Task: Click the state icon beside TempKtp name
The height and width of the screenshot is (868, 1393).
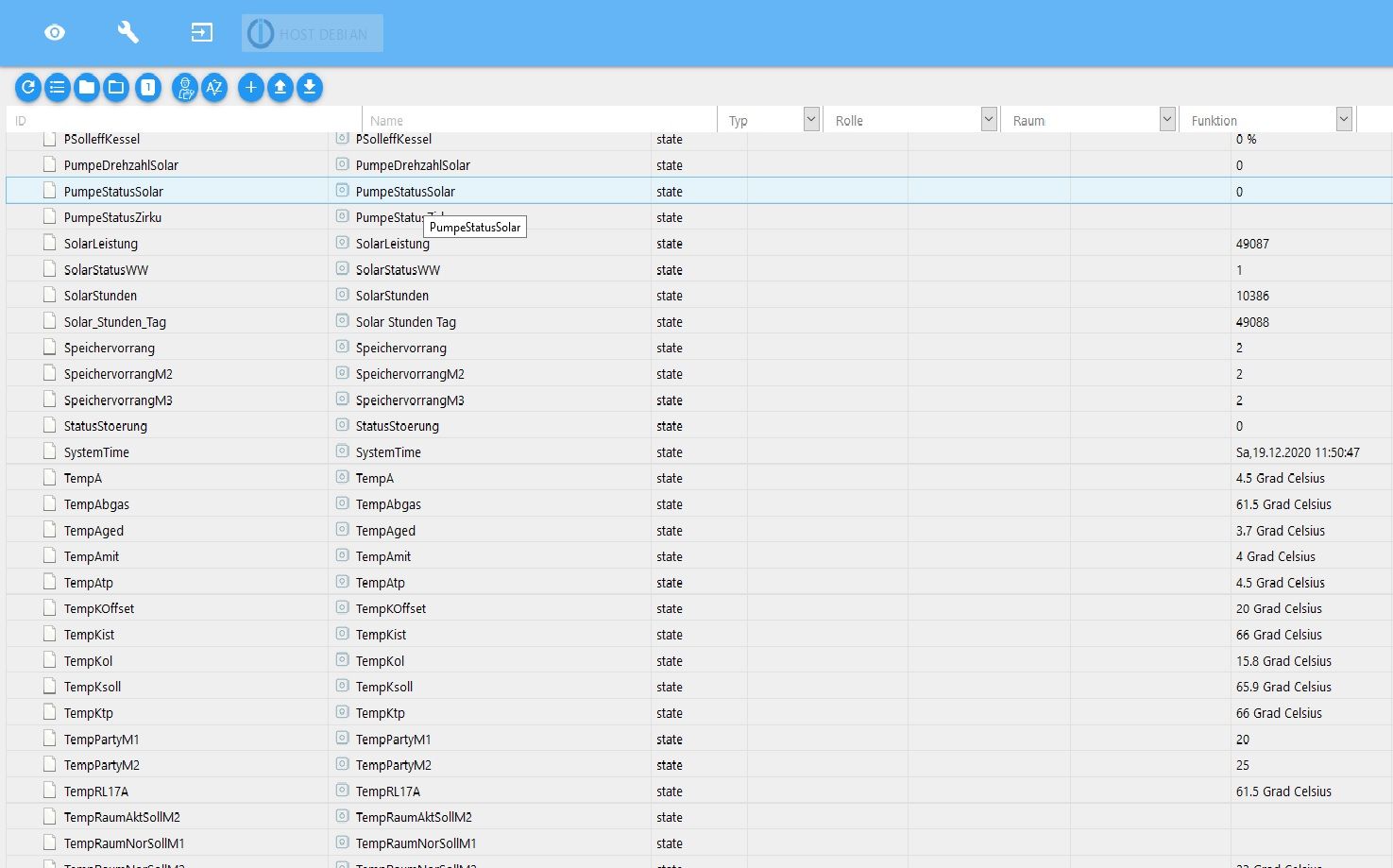Action: 343,712
